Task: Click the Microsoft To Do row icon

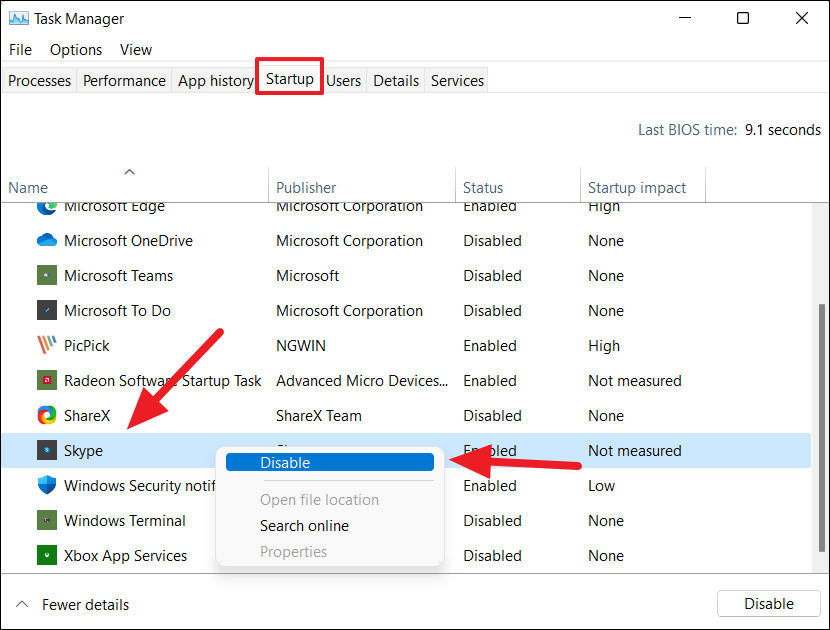Action: (47, 310)
